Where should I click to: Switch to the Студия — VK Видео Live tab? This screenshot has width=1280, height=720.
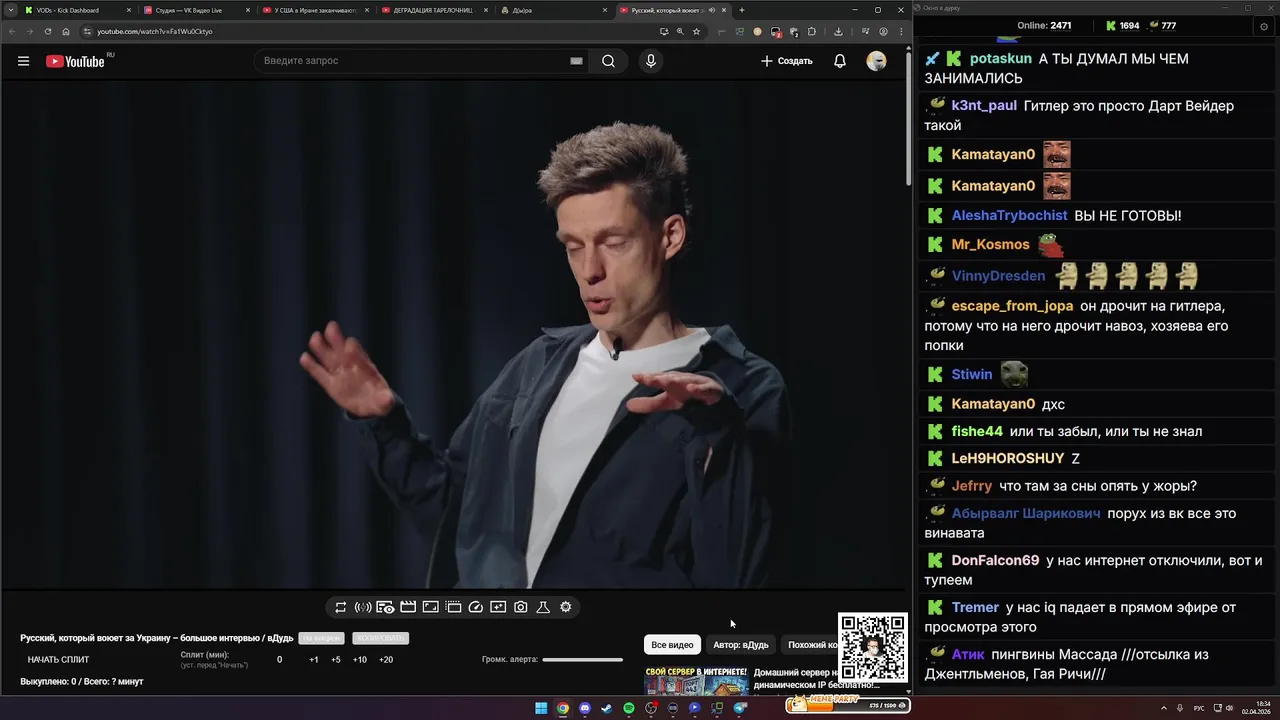coord(197,10)
